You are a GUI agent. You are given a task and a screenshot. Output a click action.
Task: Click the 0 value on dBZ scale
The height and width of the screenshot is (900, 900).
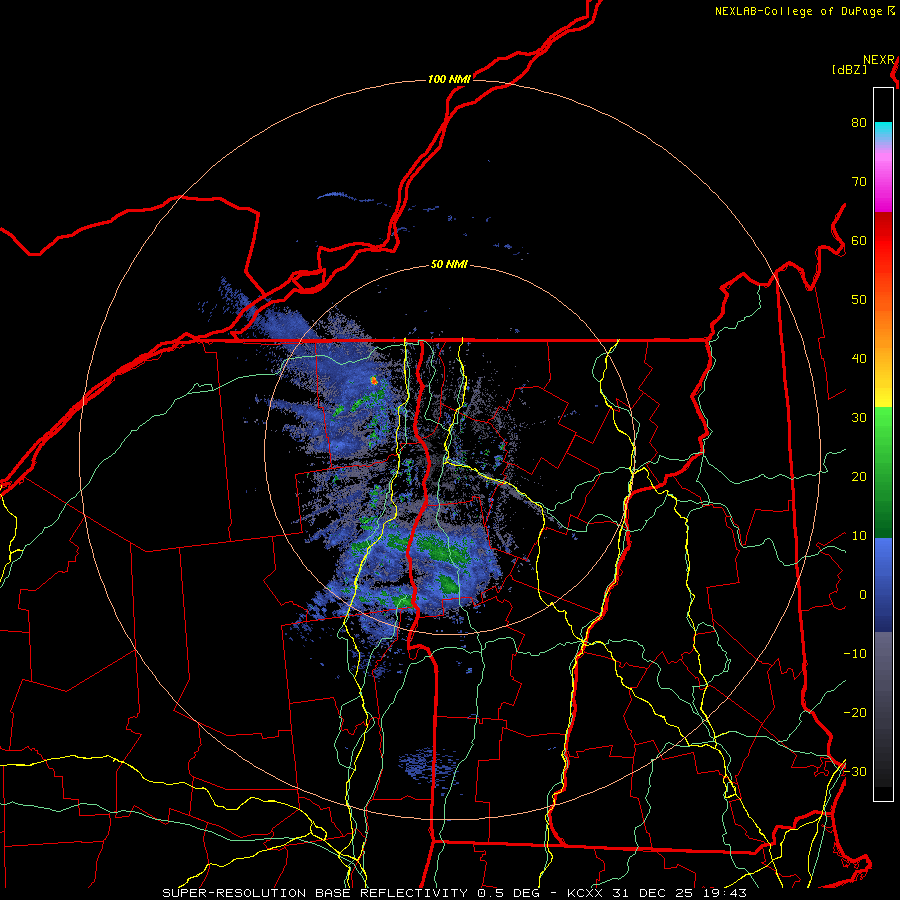pos(863,595)
